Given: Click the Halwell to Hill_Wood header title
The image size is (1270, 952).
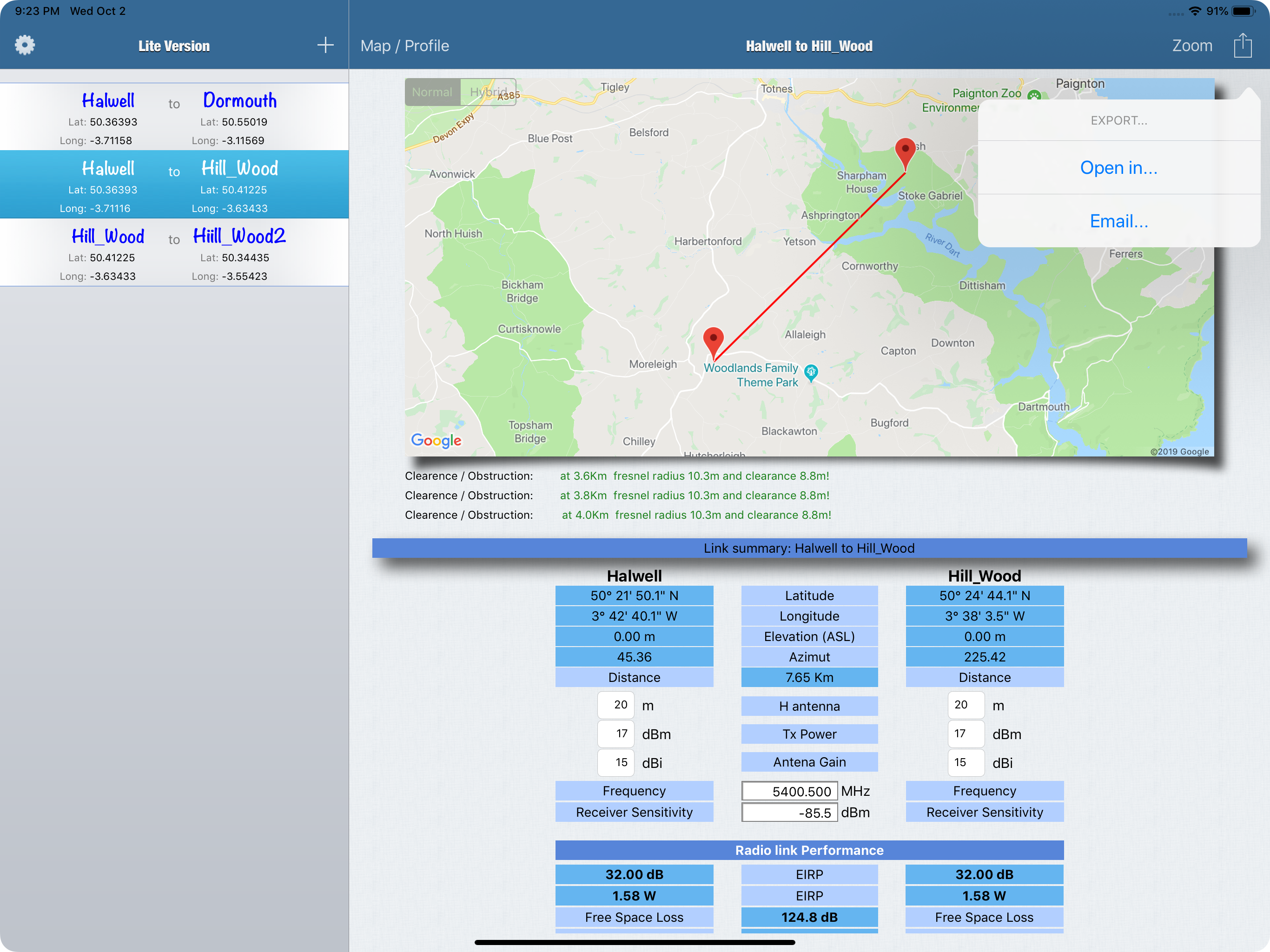Looking at the screenshot, I should coord(809,46).
